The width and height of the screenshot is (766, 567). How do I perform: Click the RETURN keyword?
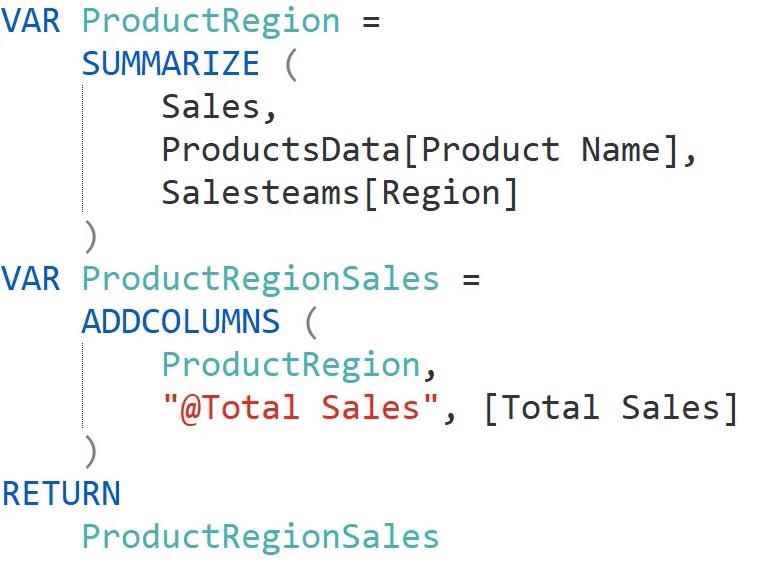tap(62, 494)
